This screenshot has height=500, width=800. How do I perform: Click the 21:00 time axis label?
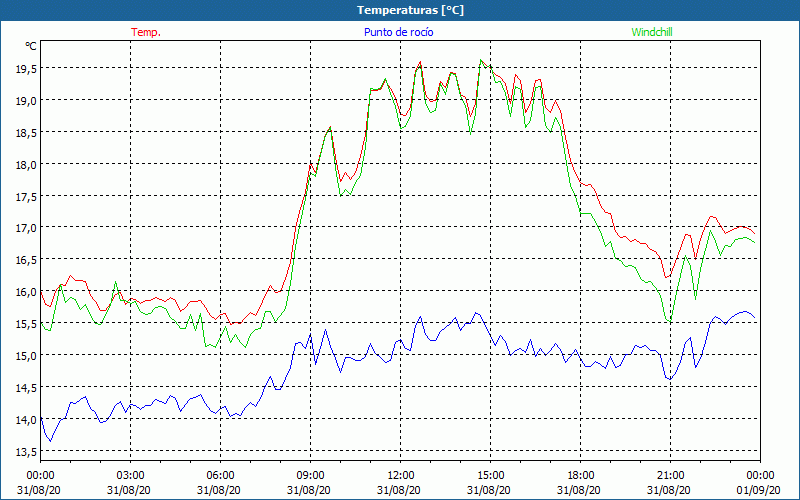pyautogui.click(x=670, y=476)
